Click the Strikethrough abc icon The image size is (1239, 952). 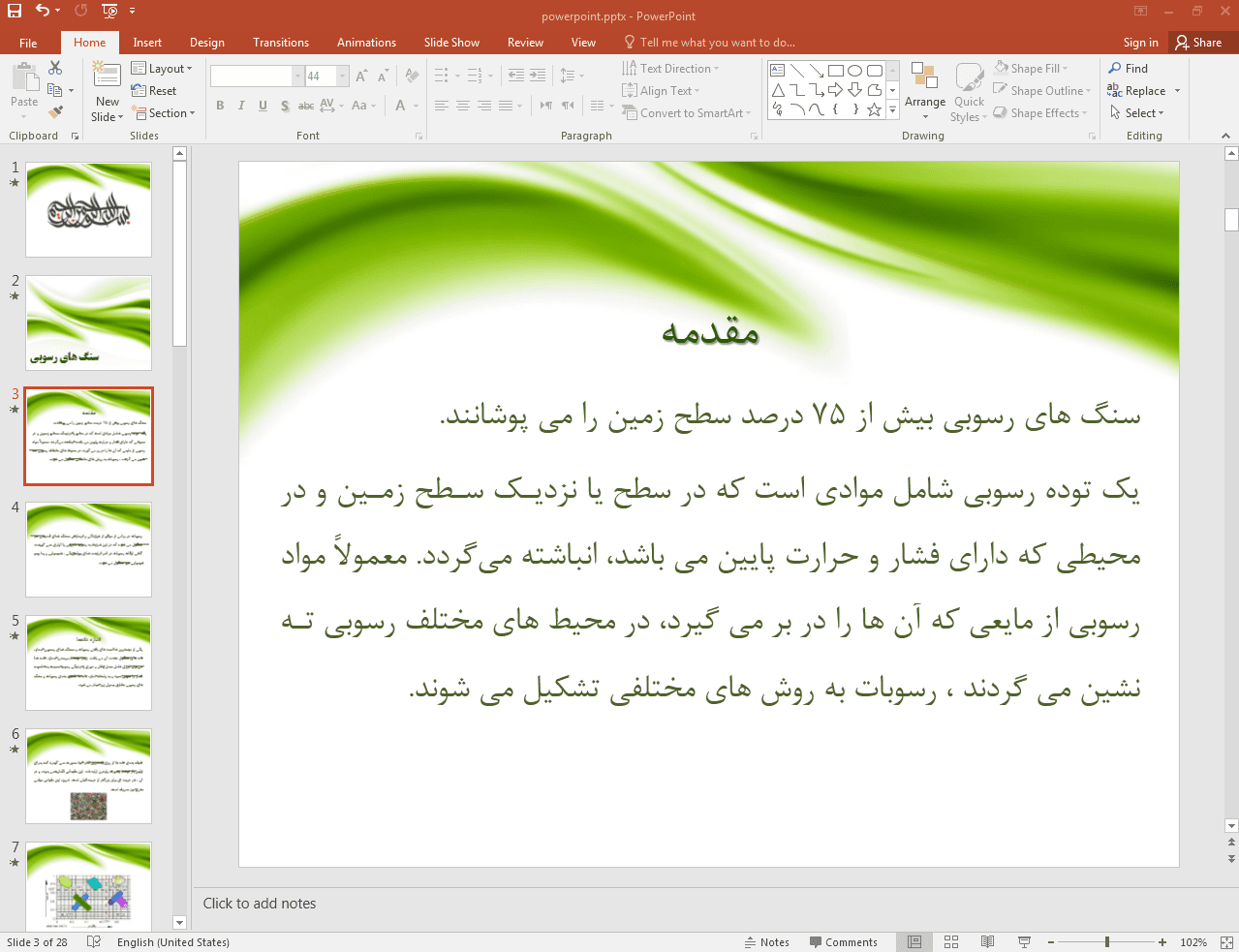[x=305, y=106]
